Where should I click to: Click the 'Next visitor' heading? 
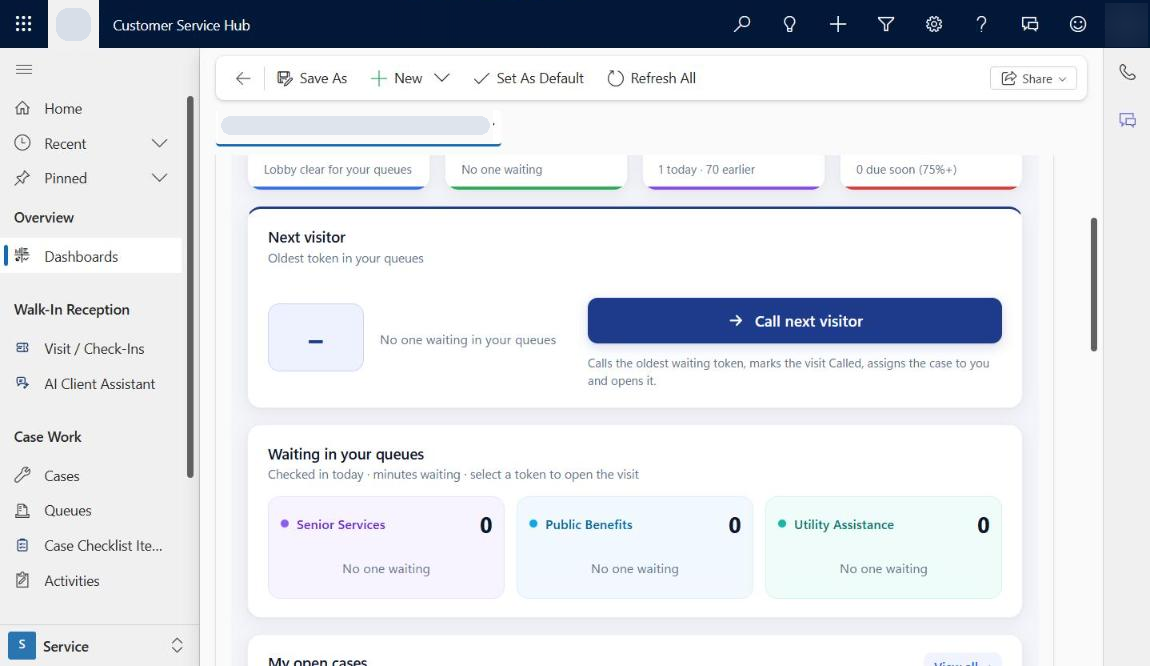pyautogui.click(x=307, y=237)
